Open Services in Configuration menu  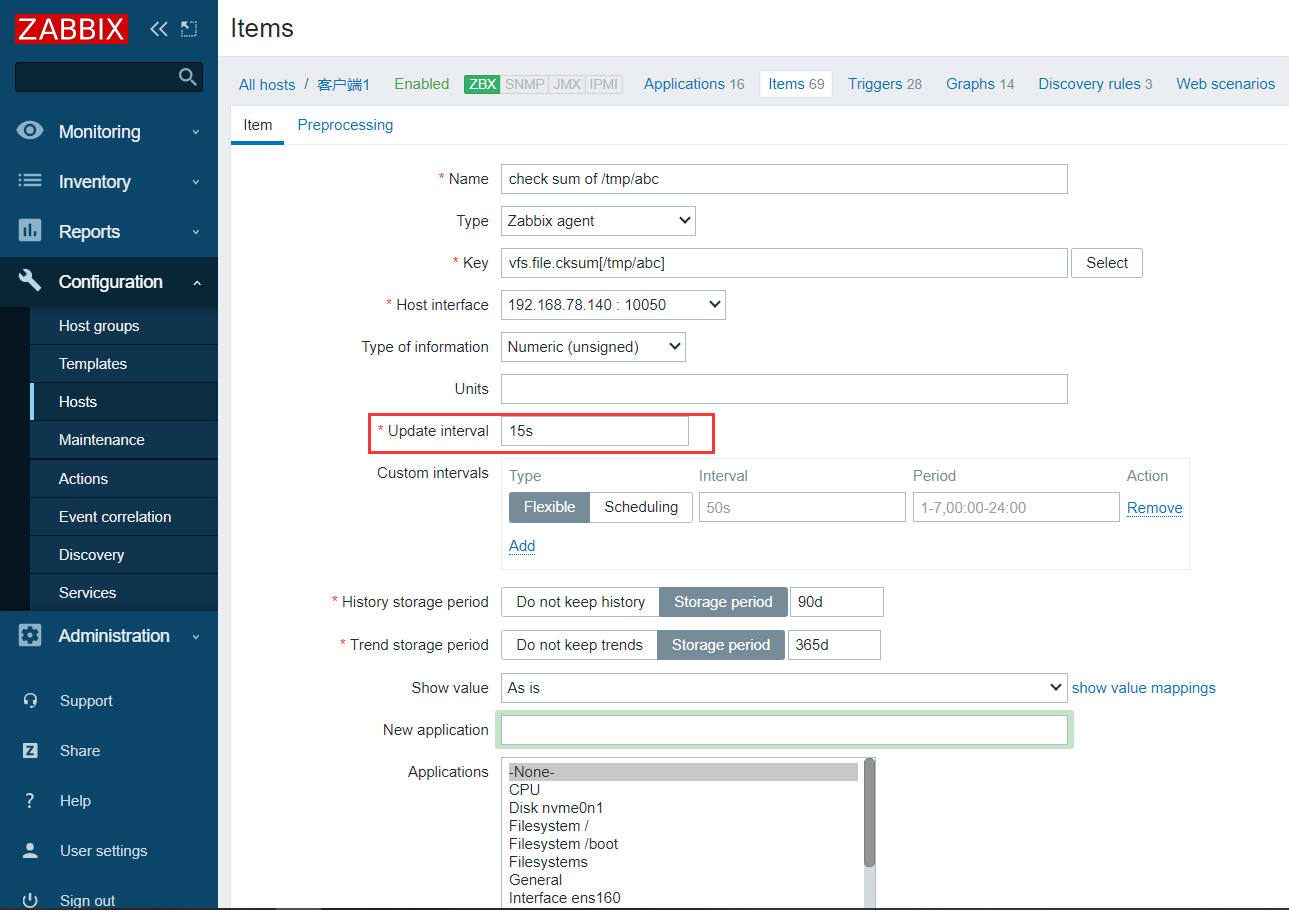coord(124,593)
